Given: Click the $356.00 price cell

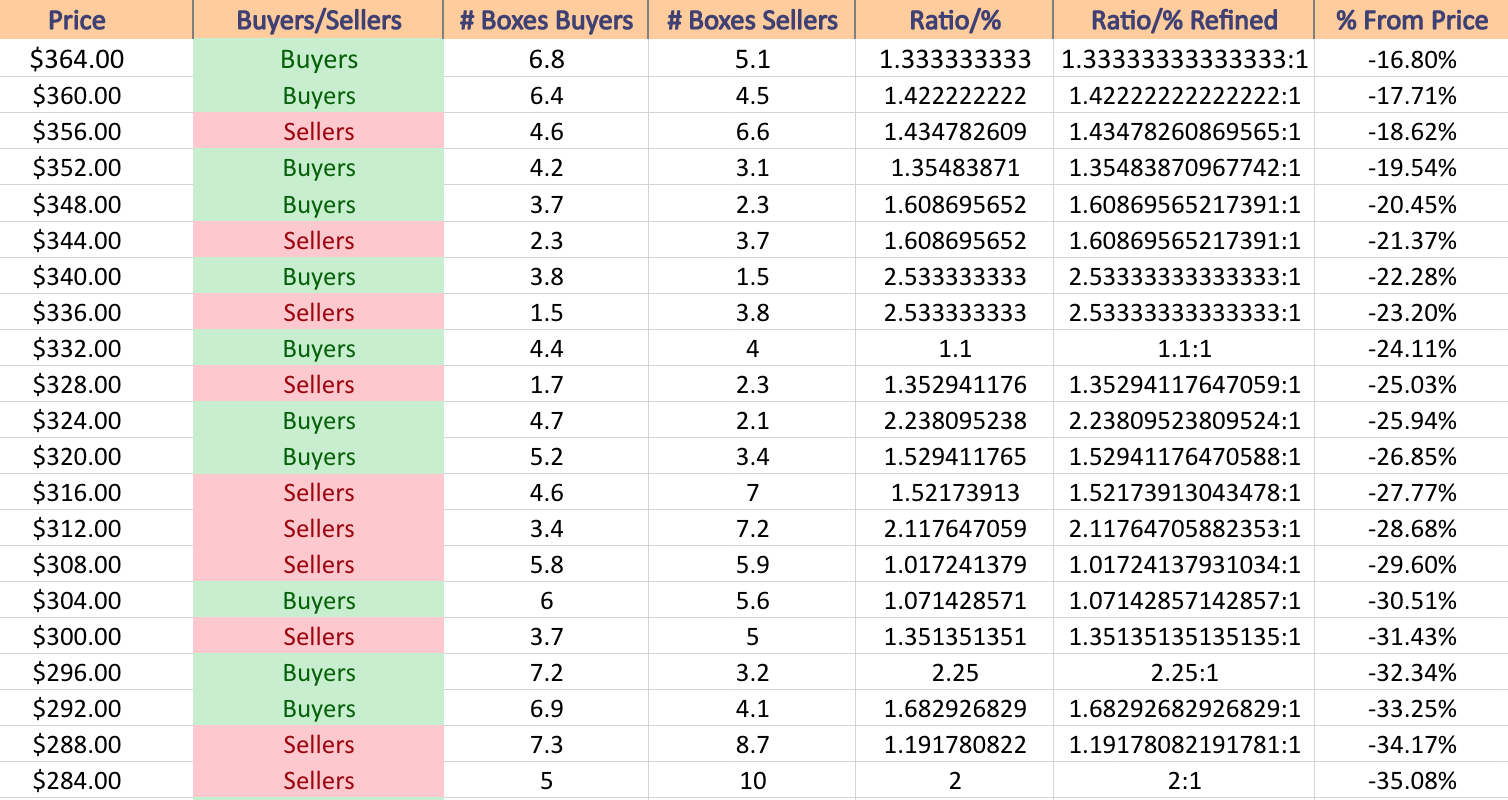Looking at the screenshot, I should 96,132.
